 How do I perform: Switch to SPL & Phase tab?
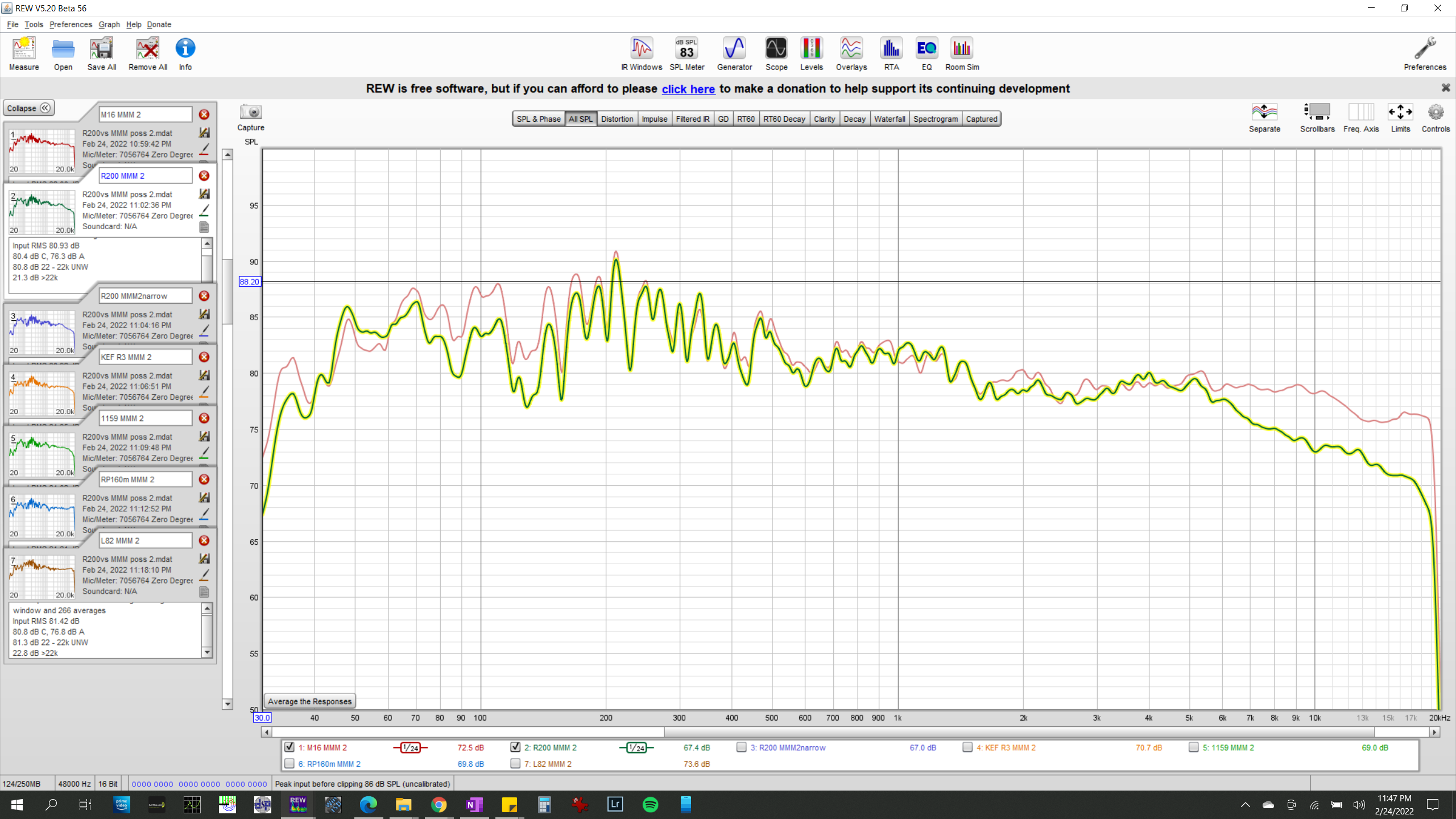tap(539, 119)
